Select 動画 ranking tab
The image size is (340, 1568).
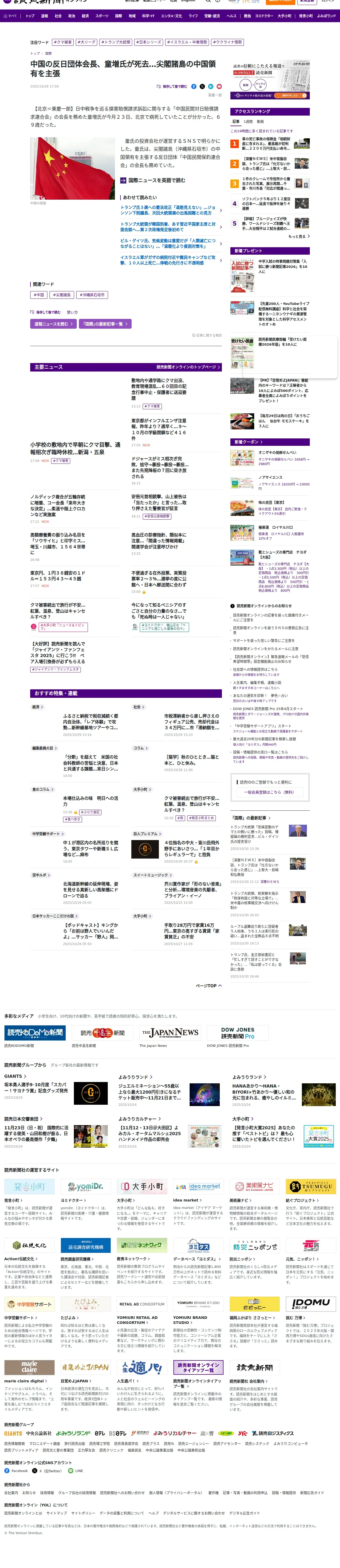[x=261, y=122]
